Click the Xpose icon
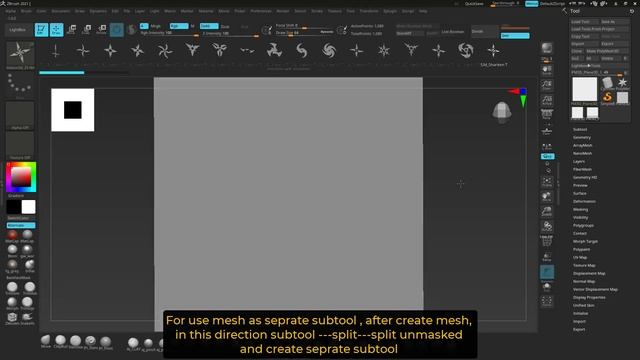640x360 pixels. (547, 302)
